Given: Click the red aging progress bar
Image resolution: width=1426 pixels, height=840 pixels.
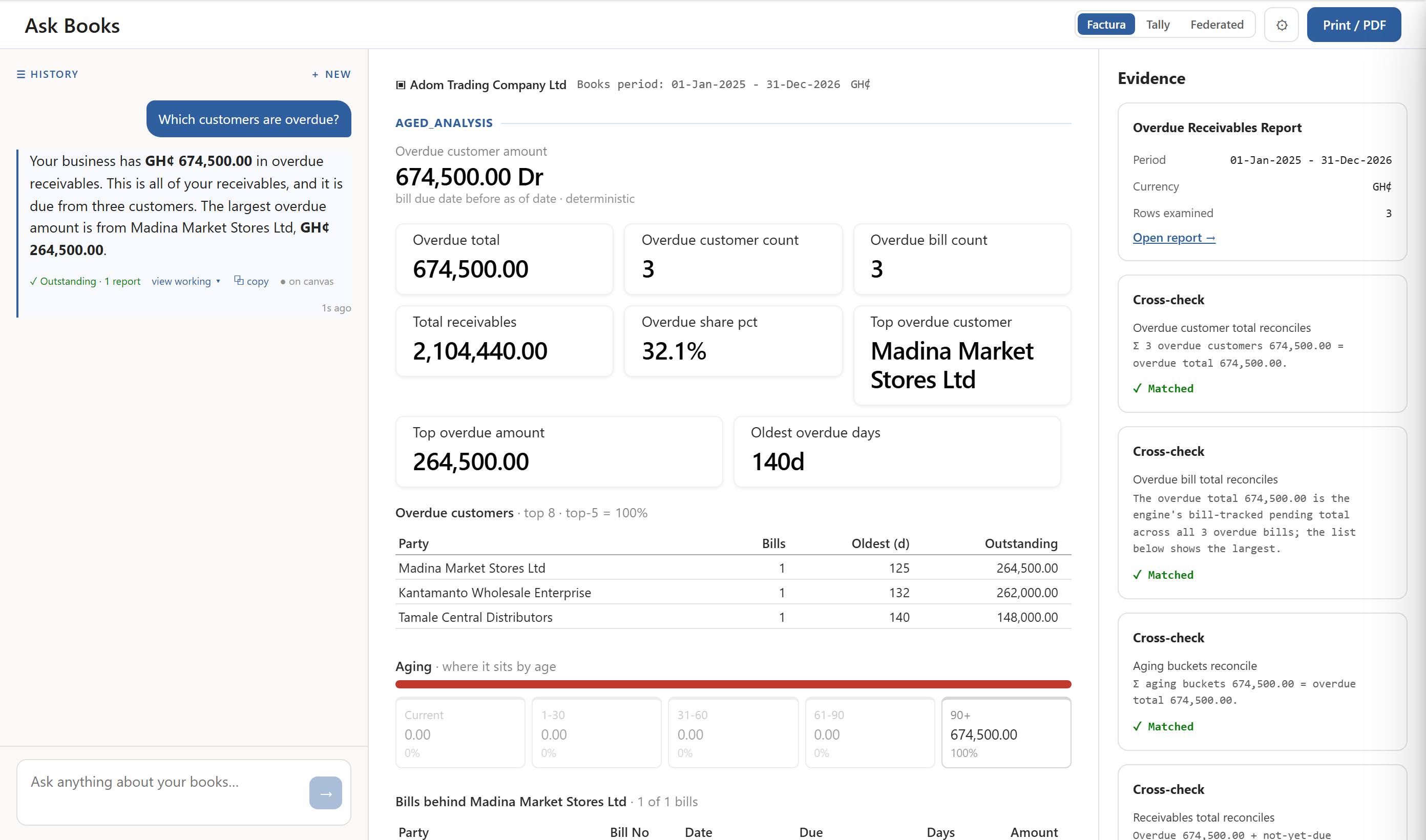Looking at the screenshot, I should 733,684.
